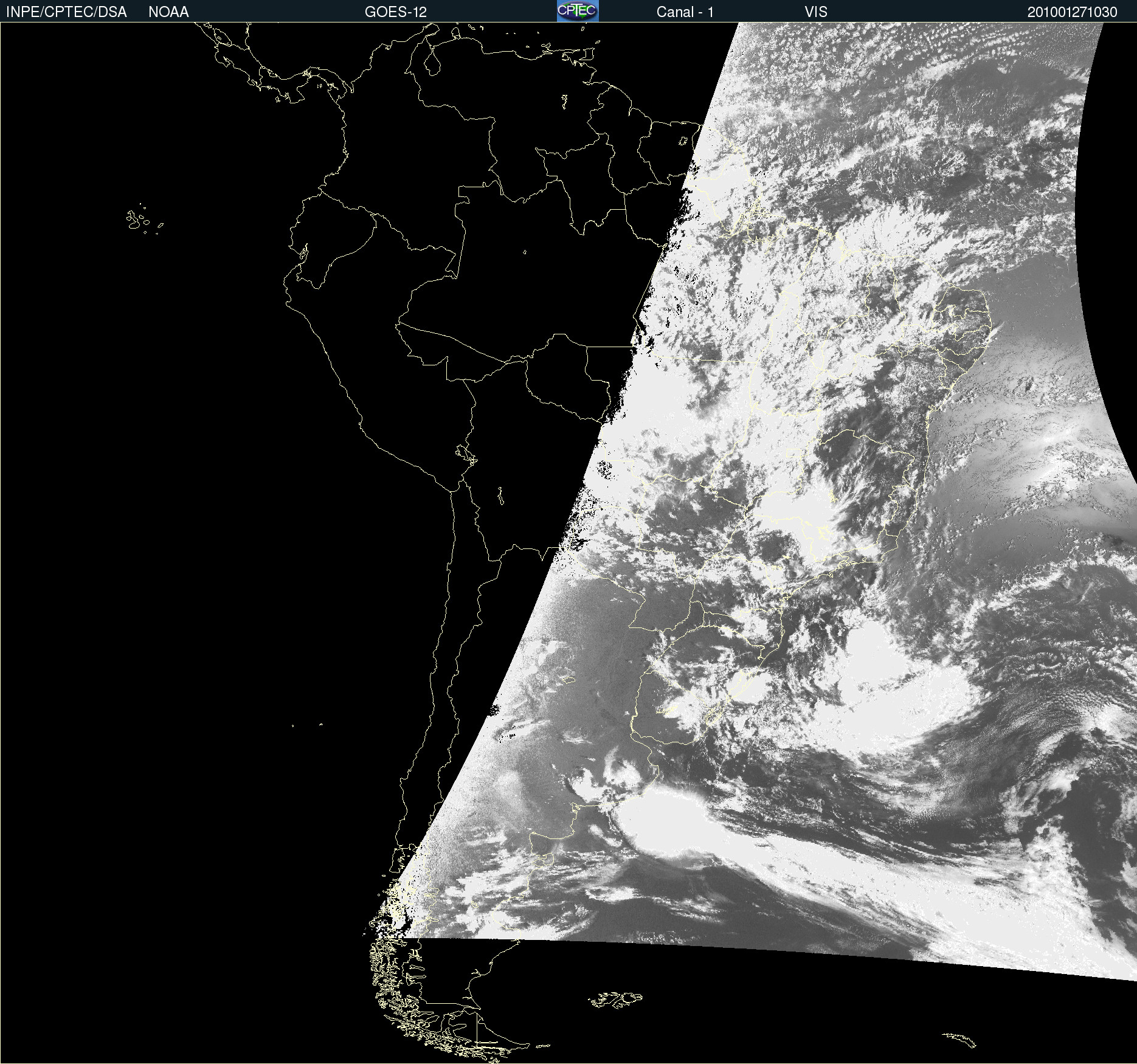This screenshot has width=1137, height=1064.
Task: Click the 201001271030 timestamp
Action: coord(1073,12)
